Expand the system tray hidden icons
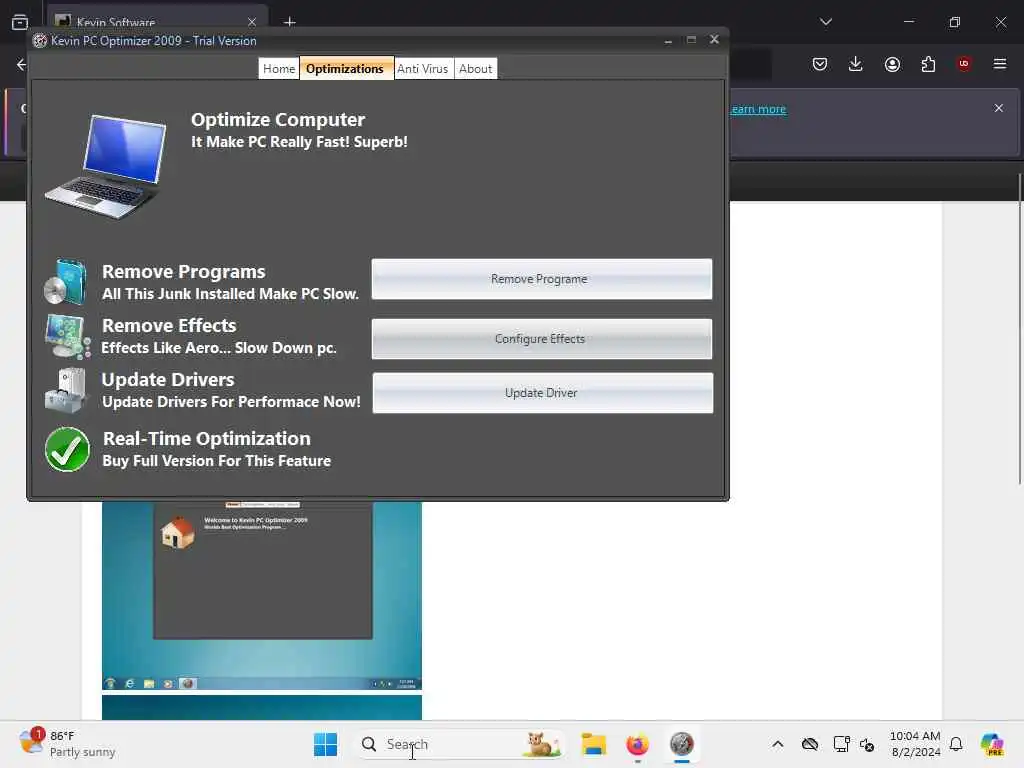Screen dimensions: 1024x768 pyautogui.click(x=778, y=744)
